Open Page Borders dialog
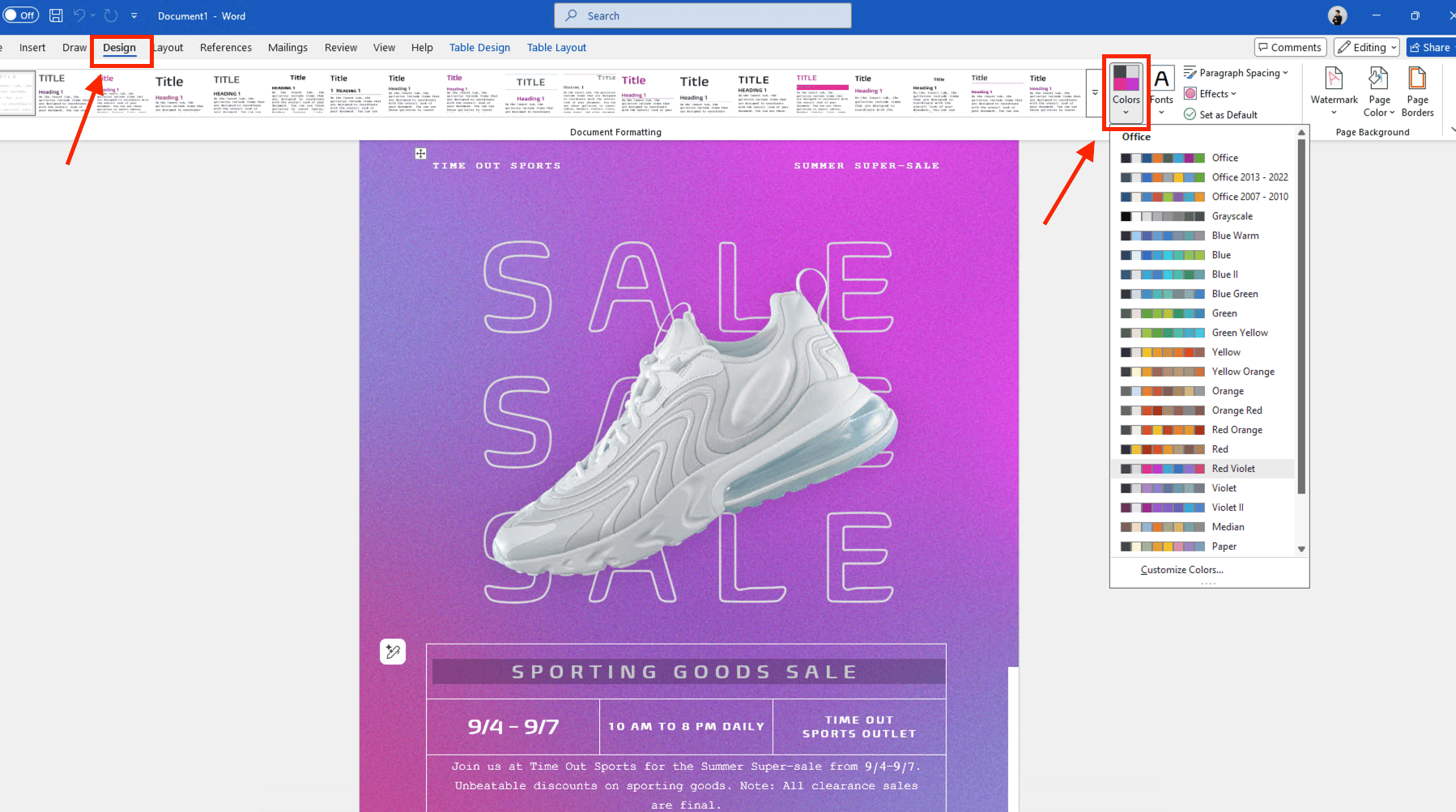 (x=1417, y=89)
